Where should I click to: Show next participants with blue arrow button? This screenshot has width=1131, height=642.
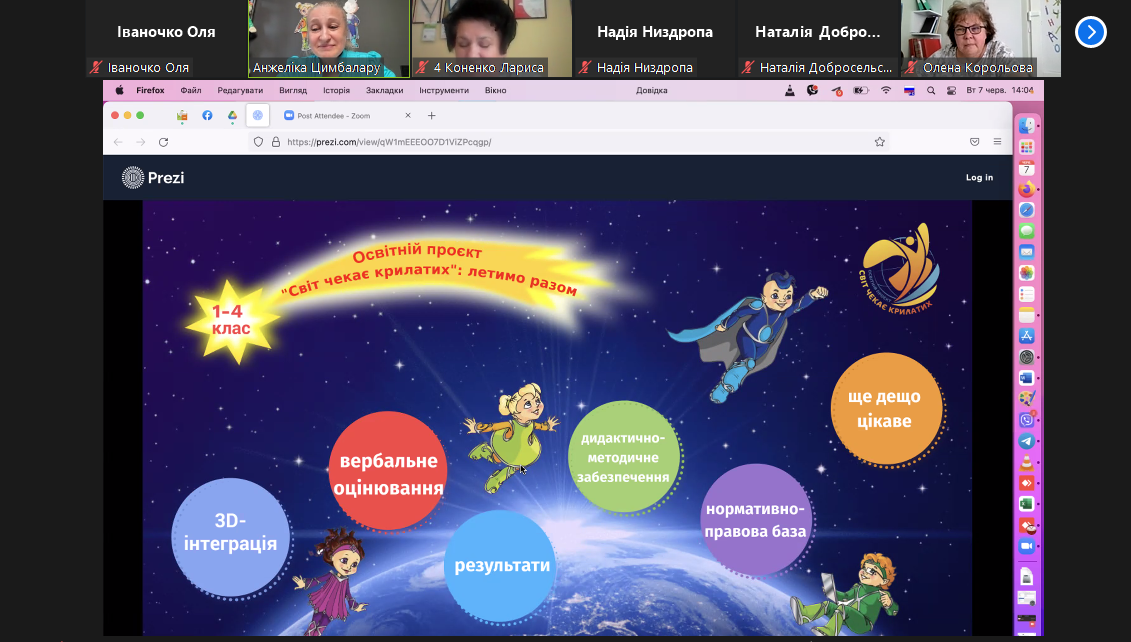(x=1090, y=32)
